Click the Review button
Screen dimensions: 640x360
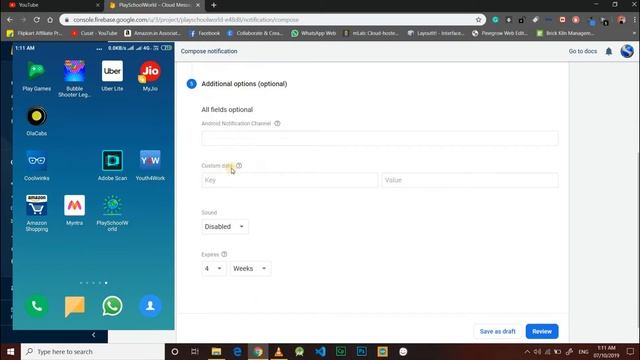[542, 331]
